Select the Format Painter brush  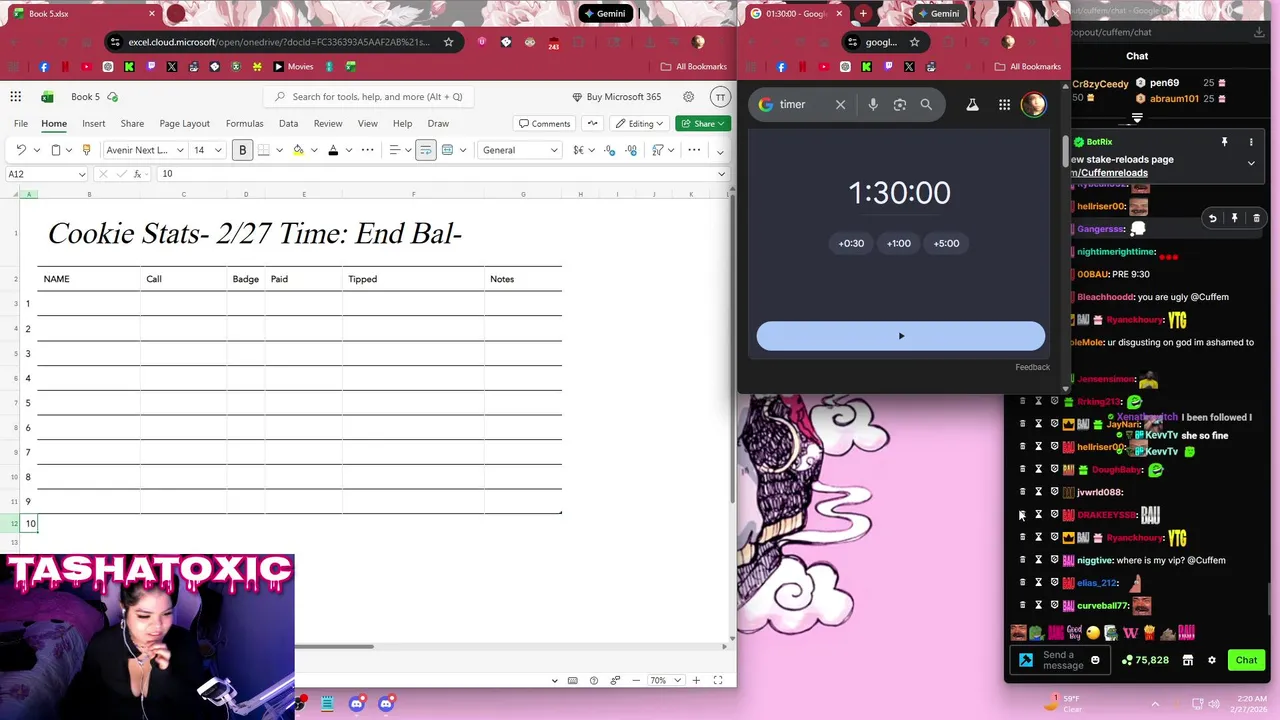click(86, 150)
